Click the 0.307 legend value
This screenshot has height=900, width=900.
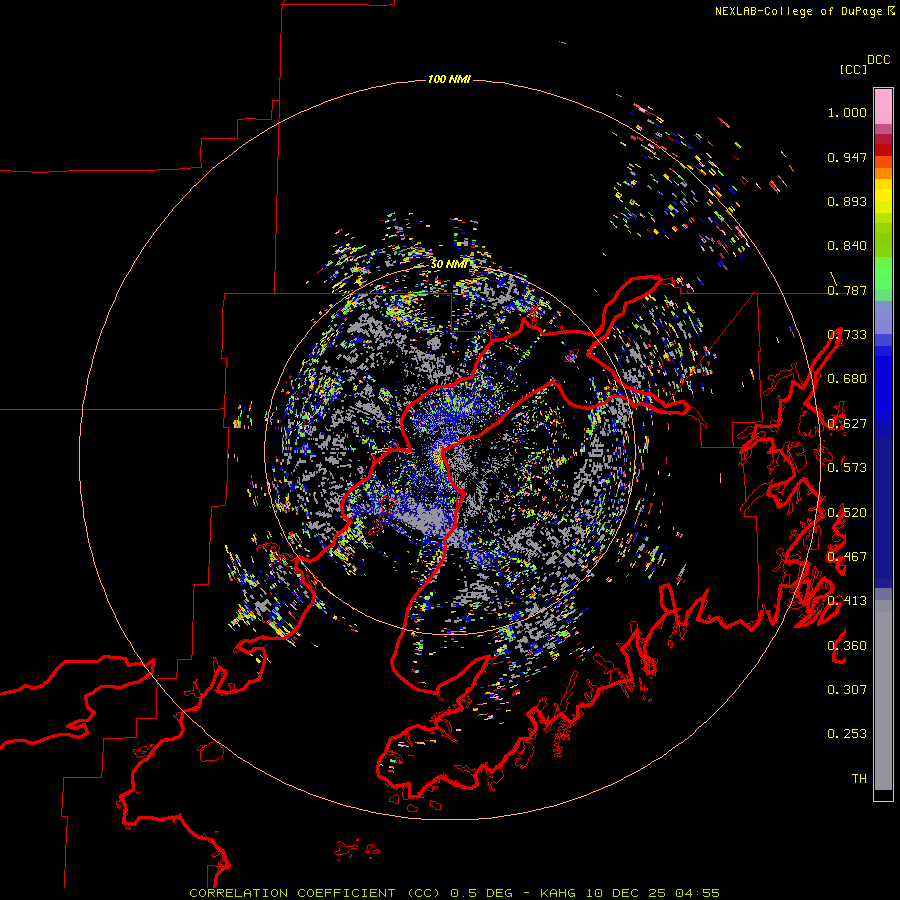pos(847,690)
